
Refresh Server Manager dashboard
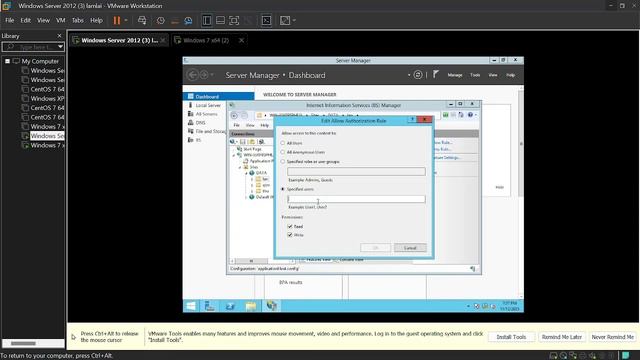tap(418, 75)
